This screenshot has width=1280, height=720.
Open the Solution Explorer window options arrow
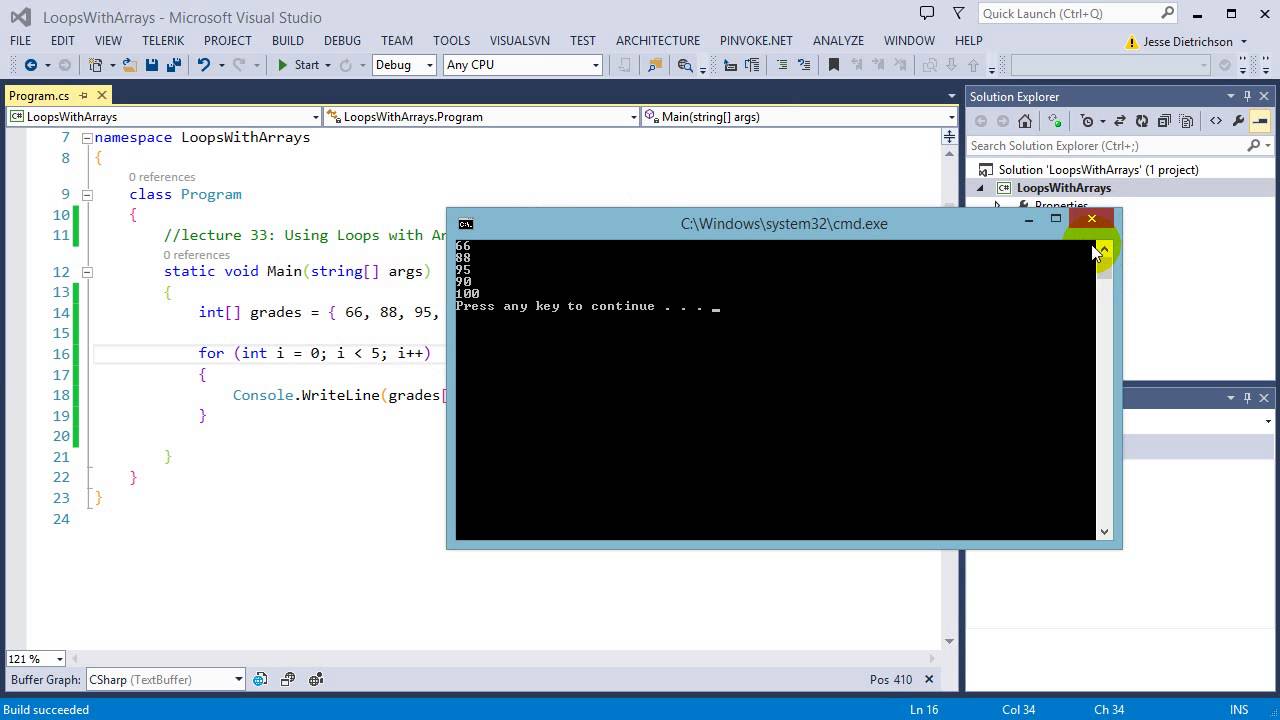(x=1231, y=96)
